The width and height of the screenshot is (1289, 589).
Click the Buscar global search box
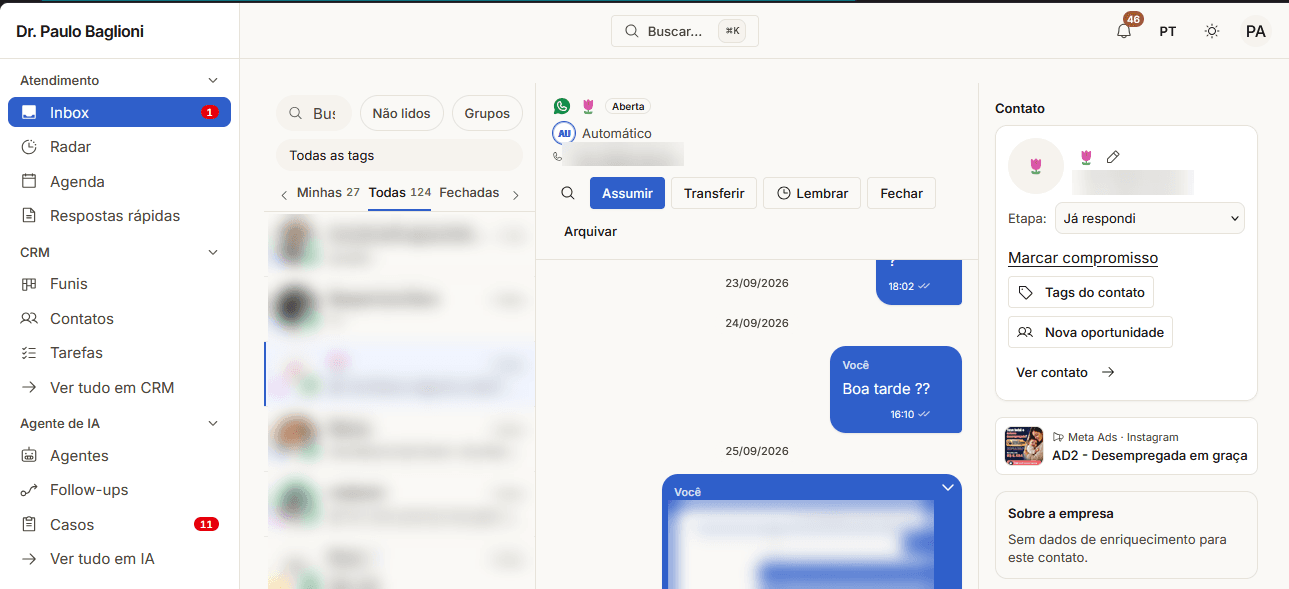coord(685,31)
